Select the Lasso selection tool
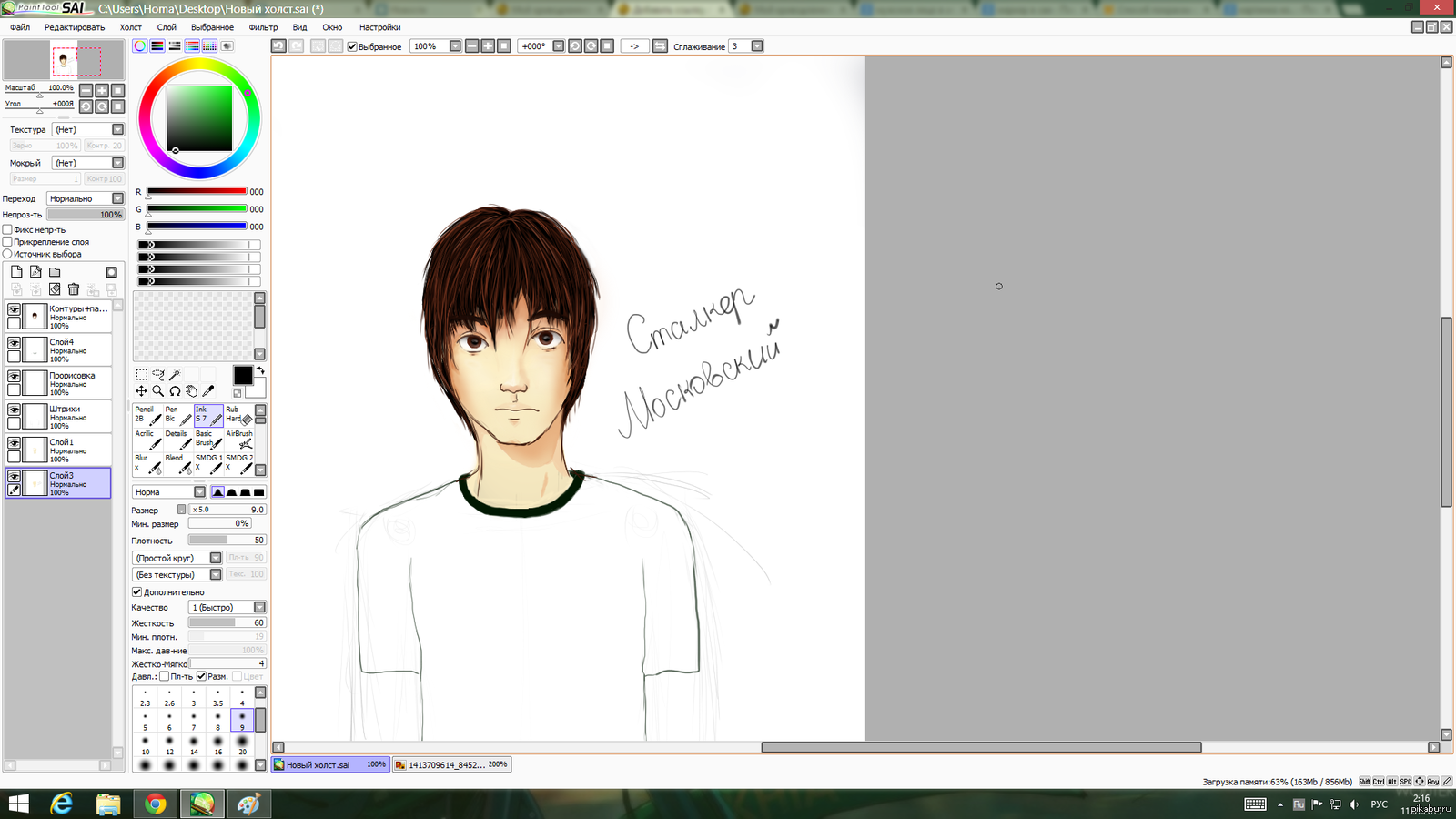 (x=158, y=374)
